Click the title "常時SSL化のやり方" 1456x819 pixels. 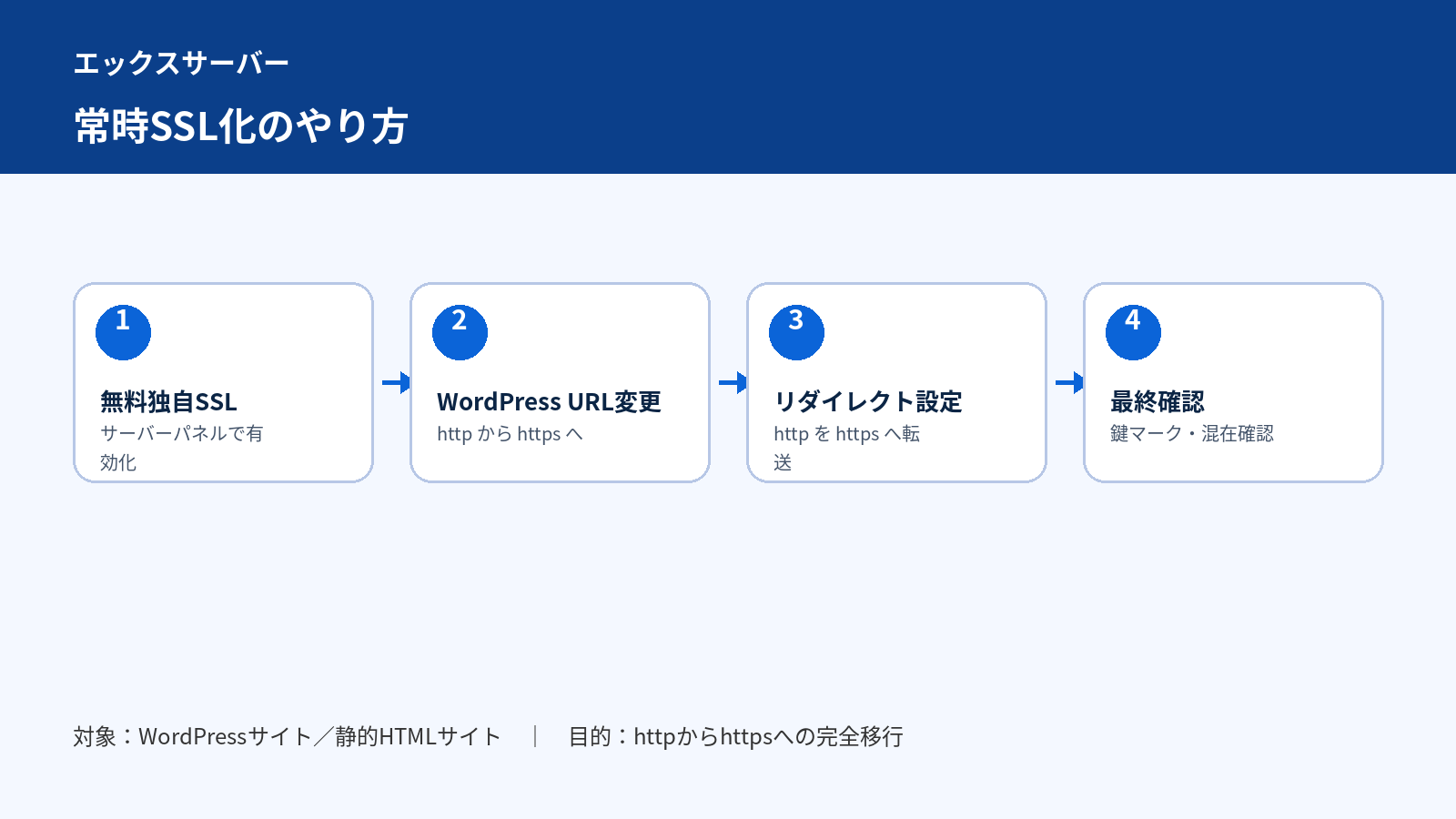(241, 126)
